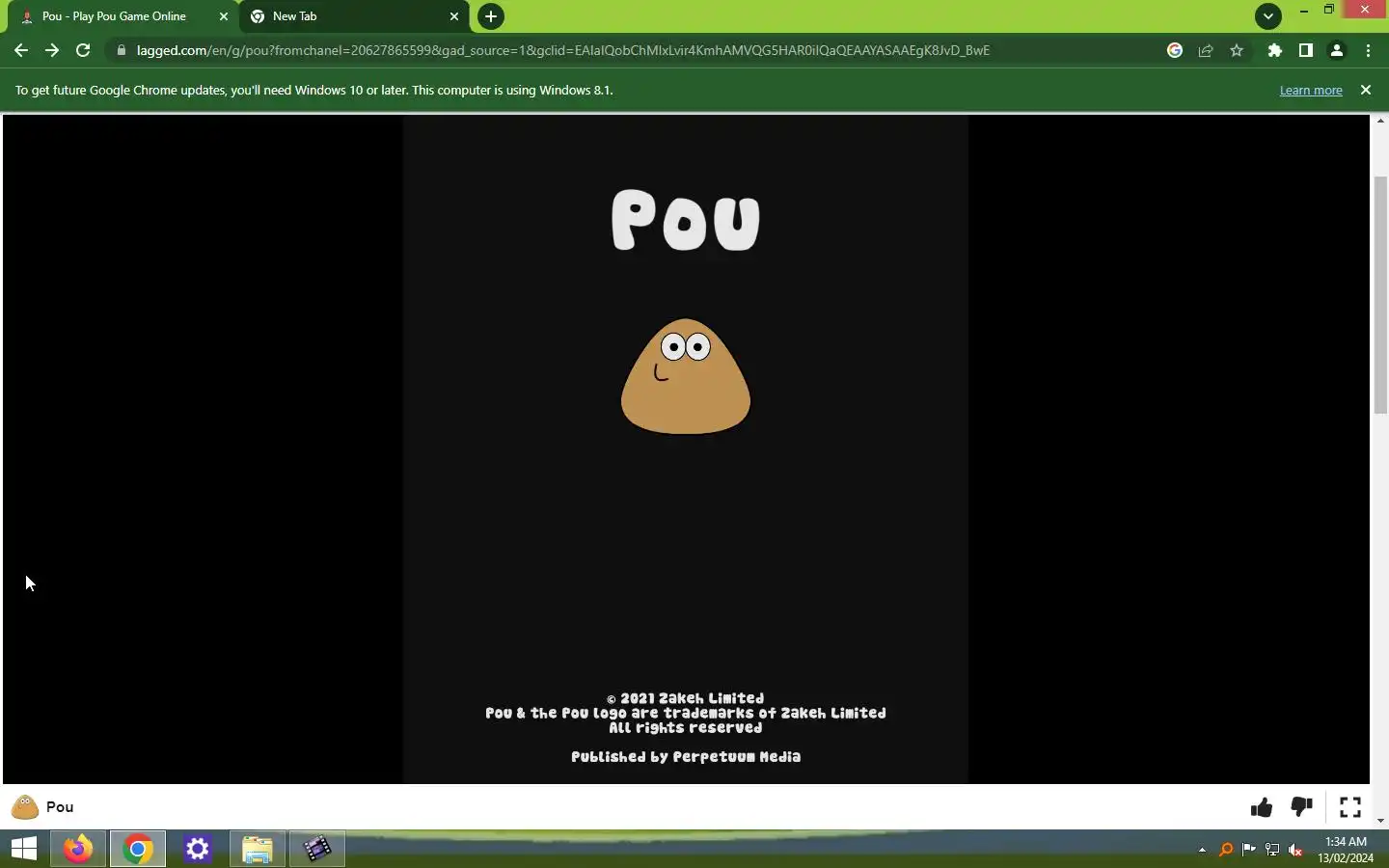Share this page using the share icon
Screen dimensions: 1389x868
click(x=1206, y=50)
